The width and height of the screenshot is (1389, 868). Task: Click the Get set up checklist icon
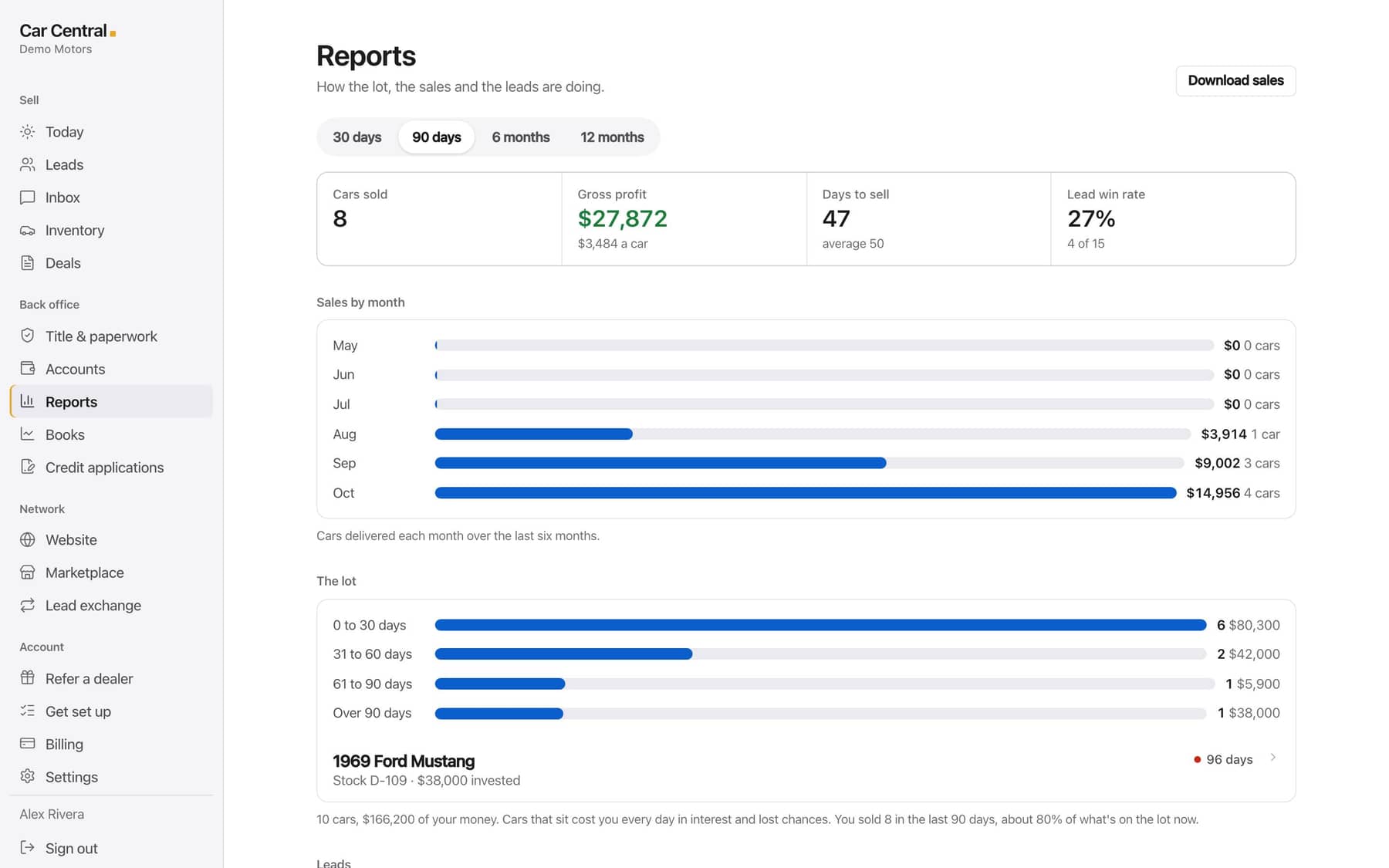(28, 711)
